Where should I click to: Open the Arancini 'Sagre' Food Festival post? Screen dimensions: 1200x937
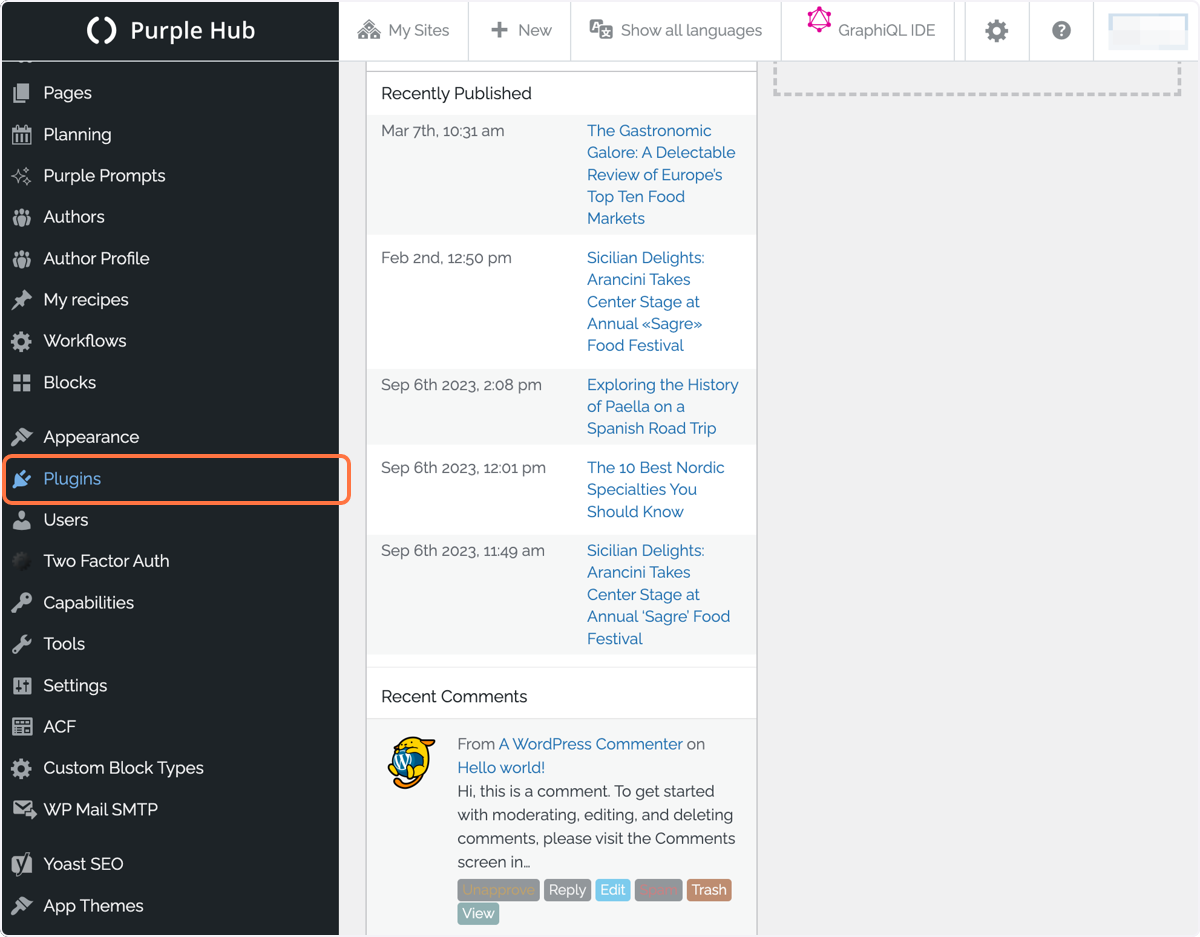(x=658, y=594)
